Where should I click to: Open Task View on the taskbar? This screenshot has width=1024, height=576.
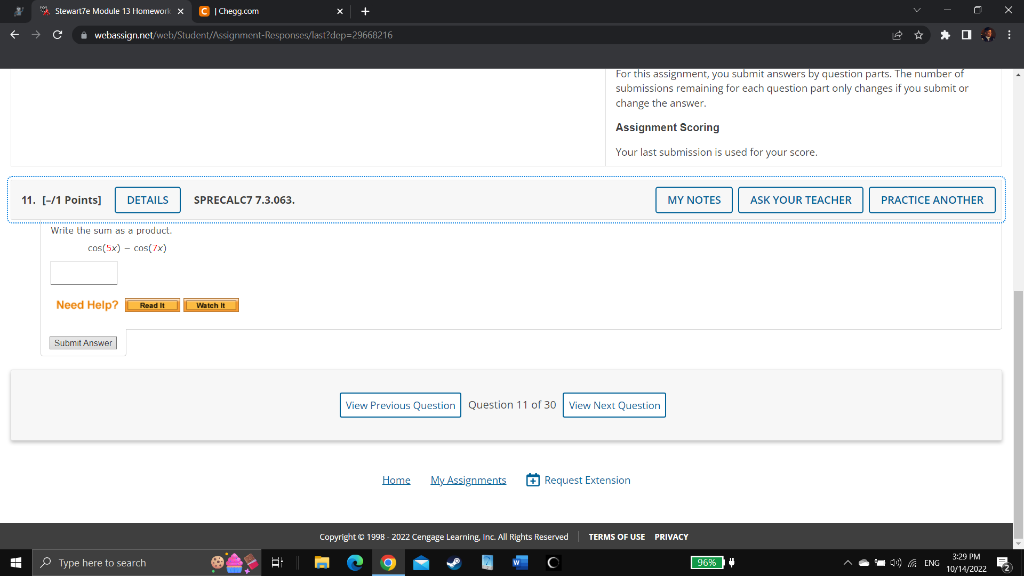pos(277,562)
